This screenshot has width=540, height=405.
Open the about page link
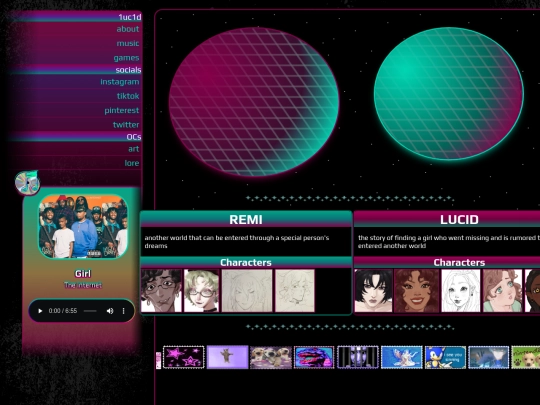pos(128,29)
